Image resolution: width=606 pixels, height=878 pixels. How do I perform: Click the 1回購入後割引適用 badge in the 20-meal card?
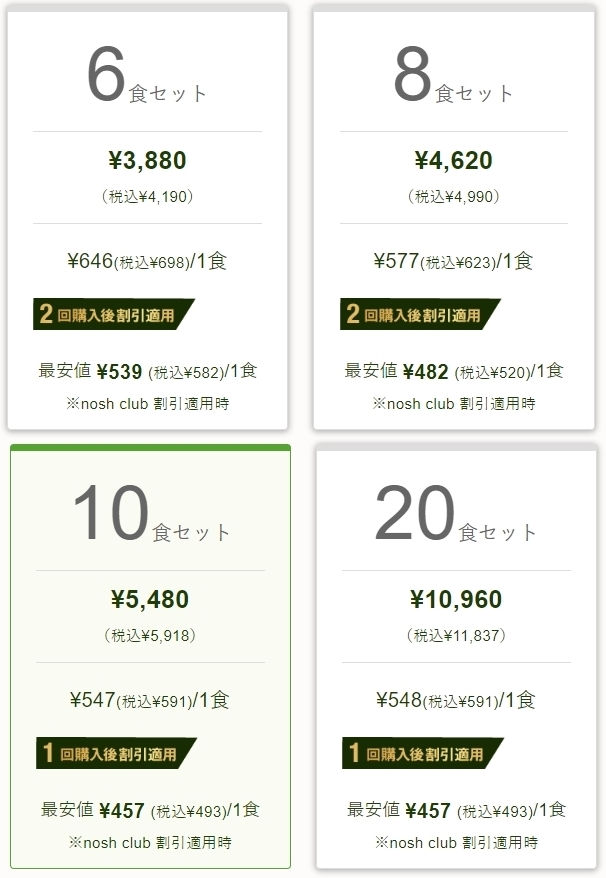tap(423, 753)
